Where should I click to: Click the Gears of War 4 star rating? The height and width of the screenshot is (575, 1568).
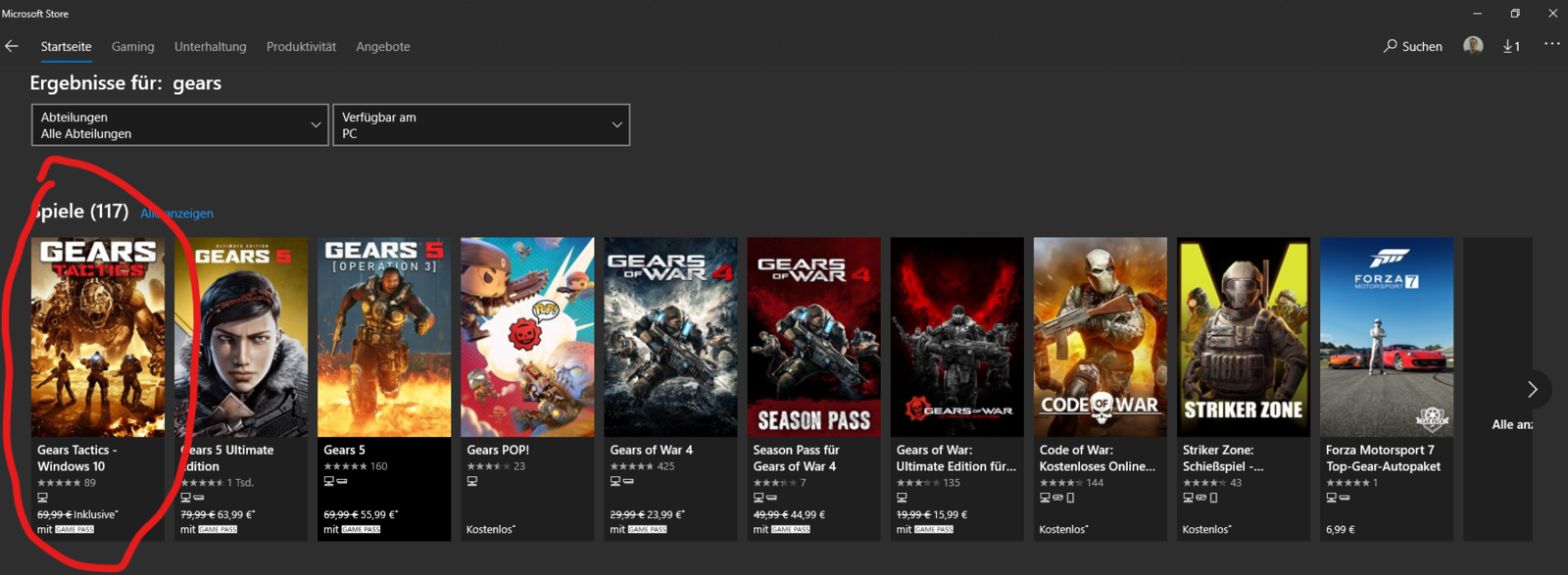[631, 466]
